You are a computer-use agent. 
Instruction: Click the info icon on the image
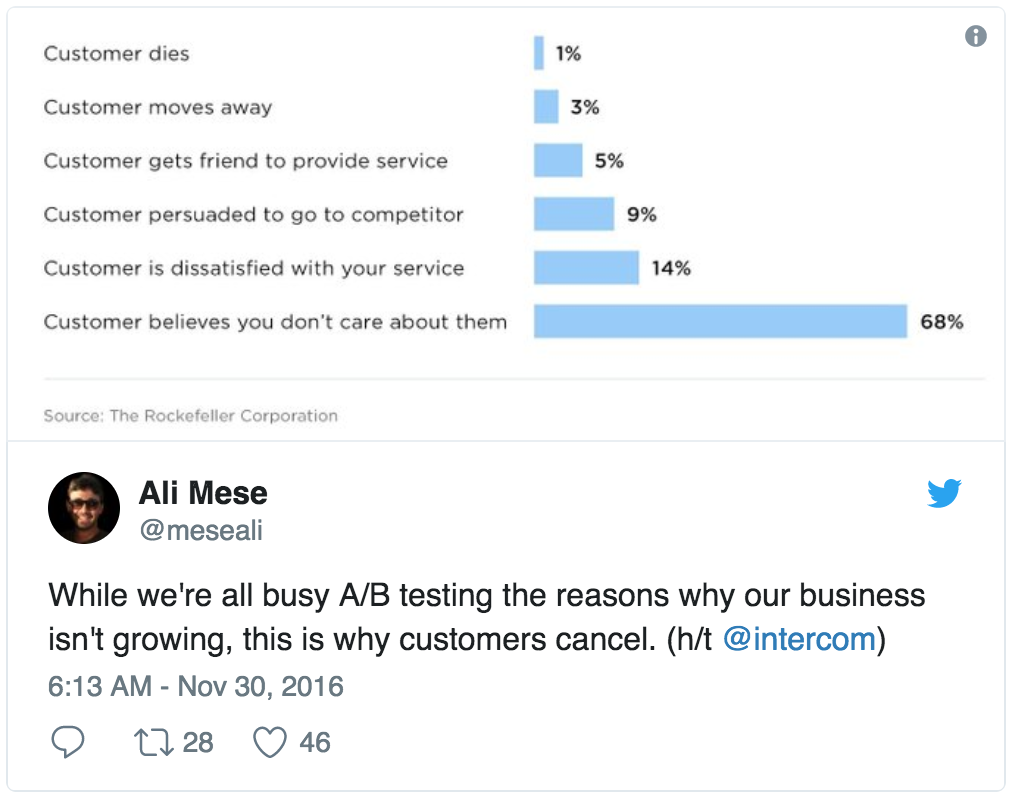pyautogui.click(x=975, y=37)
